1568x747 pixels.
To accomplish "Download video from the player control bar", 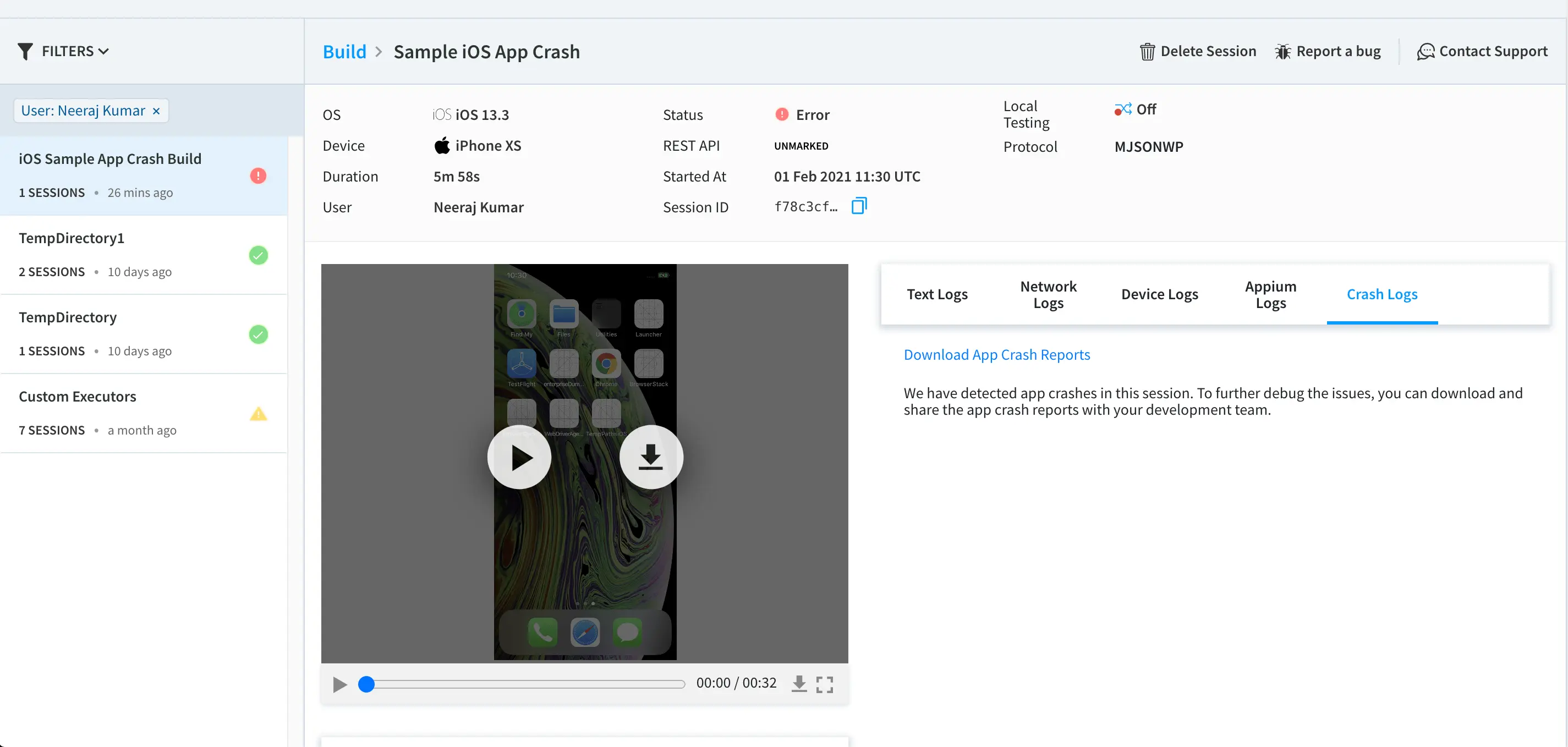I will [x=799, y=684].
